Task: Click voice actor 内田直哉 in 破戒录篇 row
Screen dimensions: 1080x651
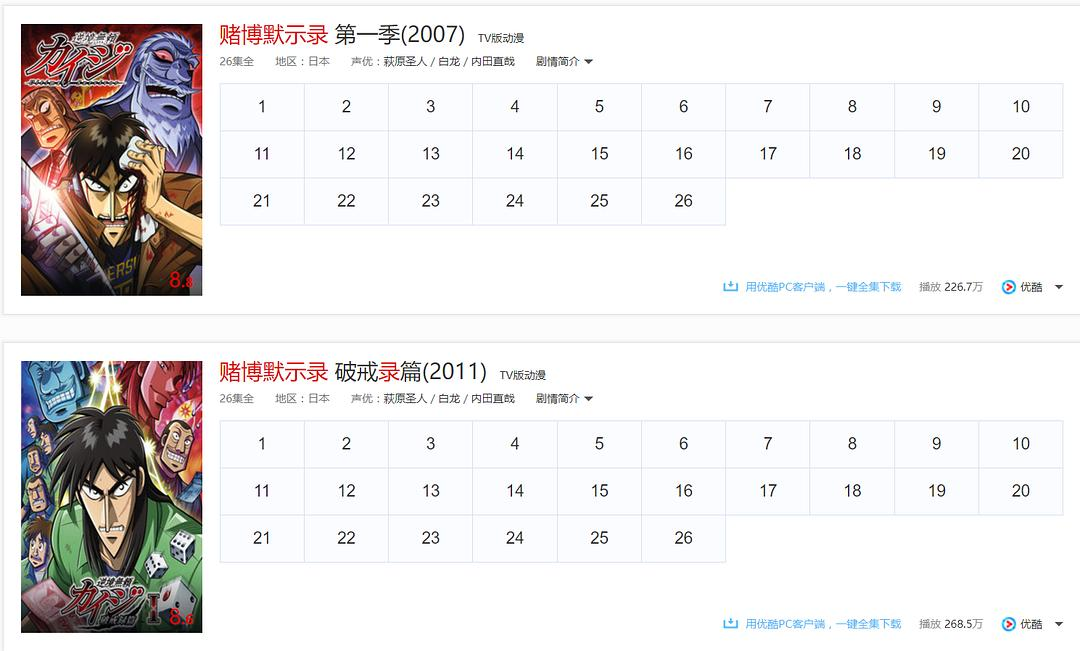Action: [x=492, y=399]
